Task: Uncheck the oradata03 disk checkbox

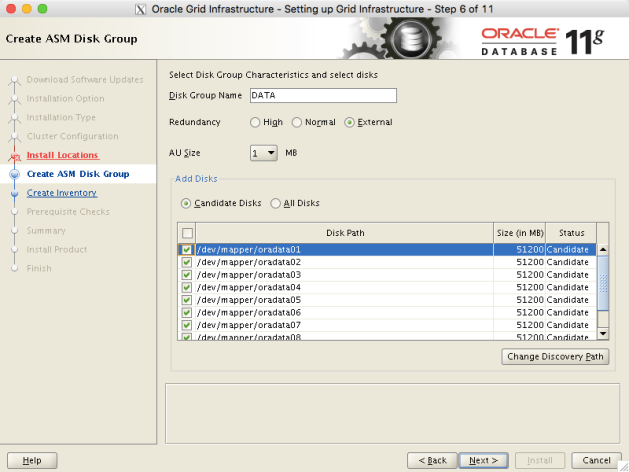Action: 187,275
